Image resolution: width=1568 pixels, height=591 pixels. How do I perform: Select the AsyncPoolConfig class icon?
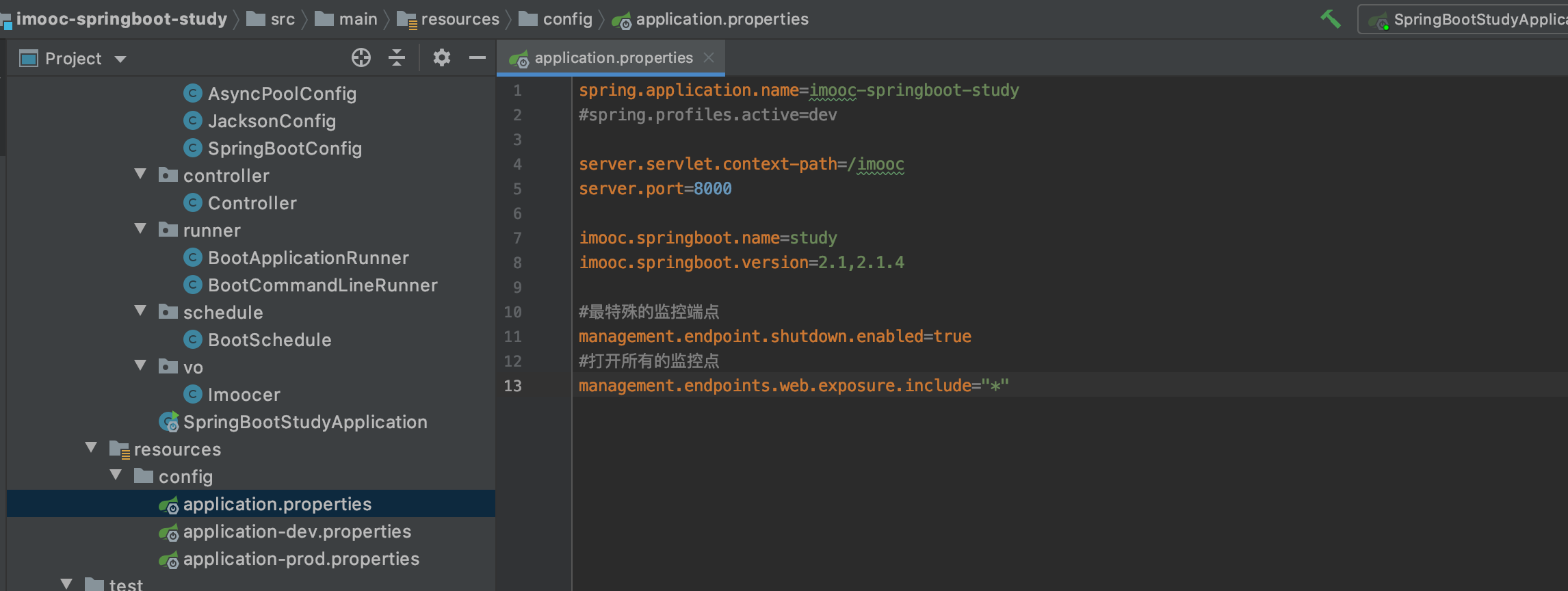tap(193, 93)
